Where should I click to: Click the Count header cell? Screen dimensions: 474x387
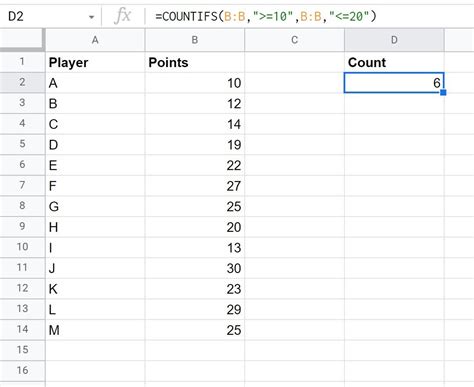(394, 62)
